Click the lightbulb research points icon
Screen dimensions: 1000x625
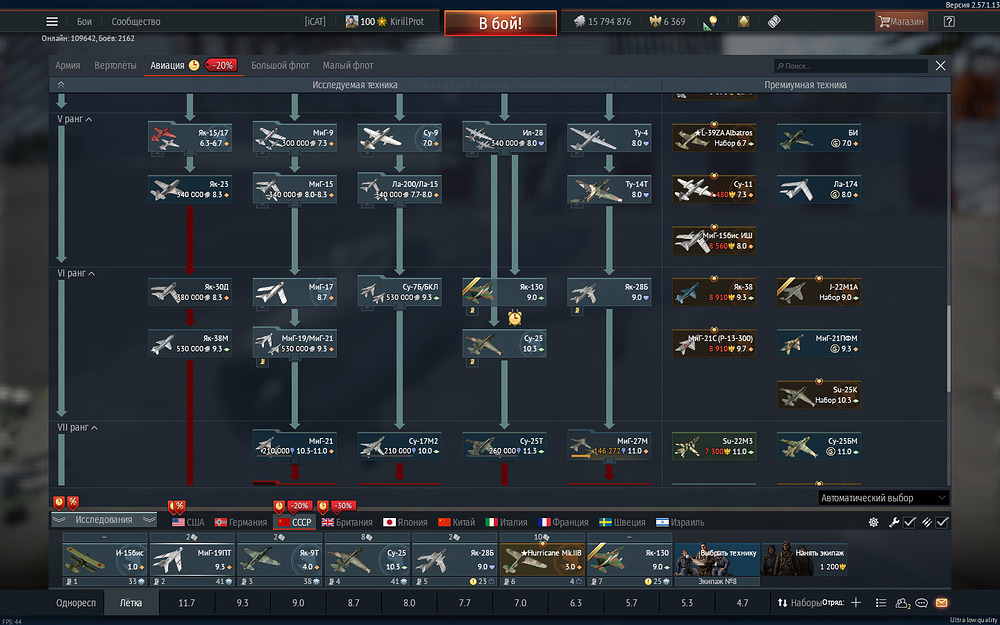pyautogui.click(x=712, y=22)
